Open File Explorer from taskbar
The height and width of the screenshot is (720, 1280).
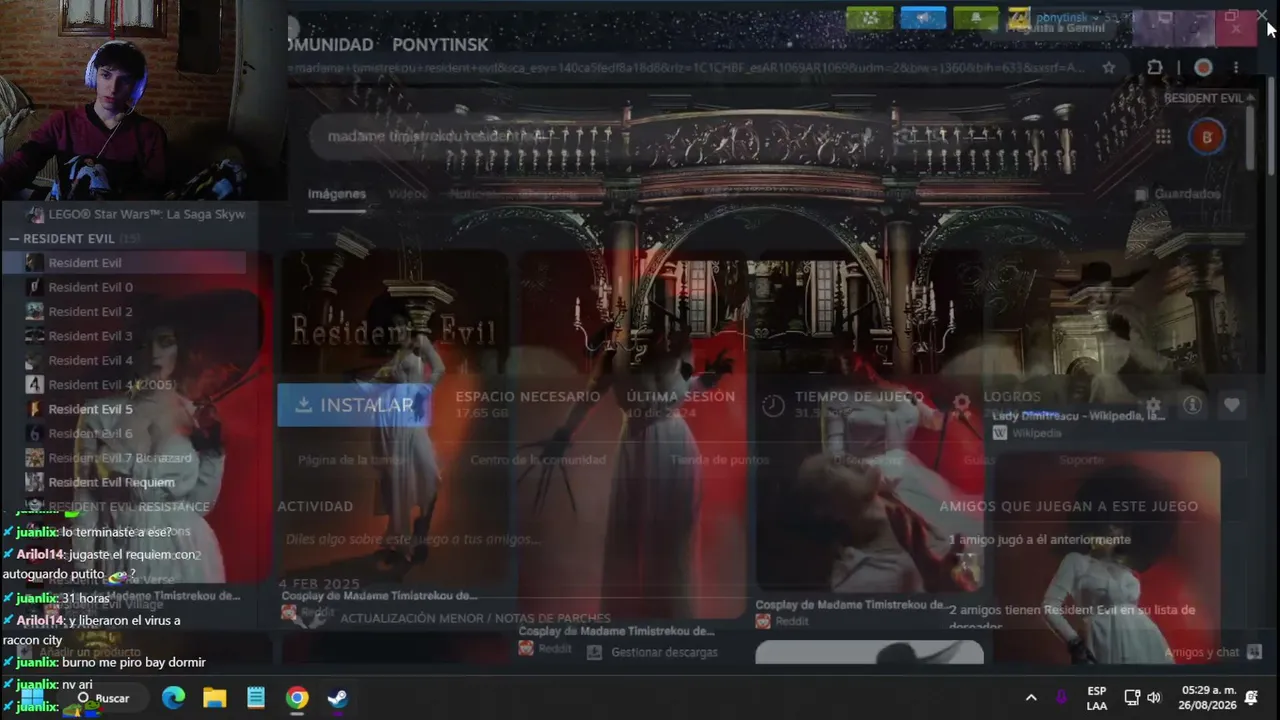(x=214, y=698)
